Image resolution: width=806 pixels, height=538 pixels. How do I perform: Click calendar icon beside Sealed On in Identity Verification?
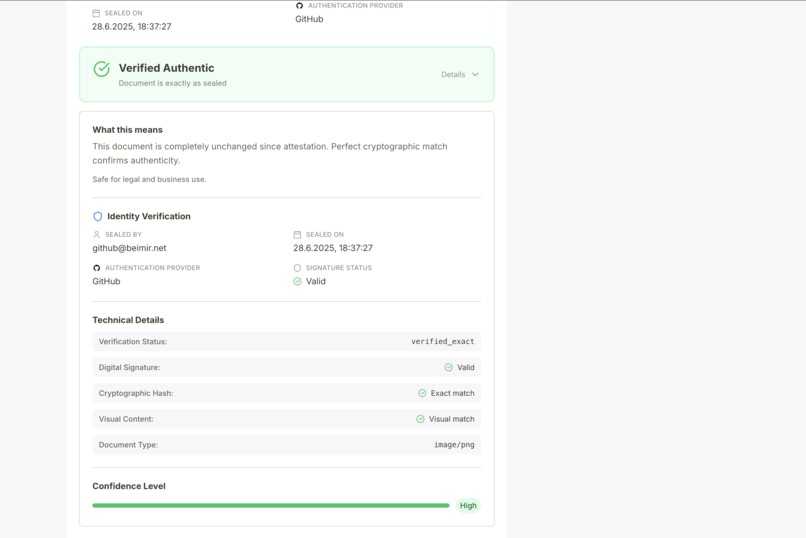pyautogui.click(x=297, y=234)
